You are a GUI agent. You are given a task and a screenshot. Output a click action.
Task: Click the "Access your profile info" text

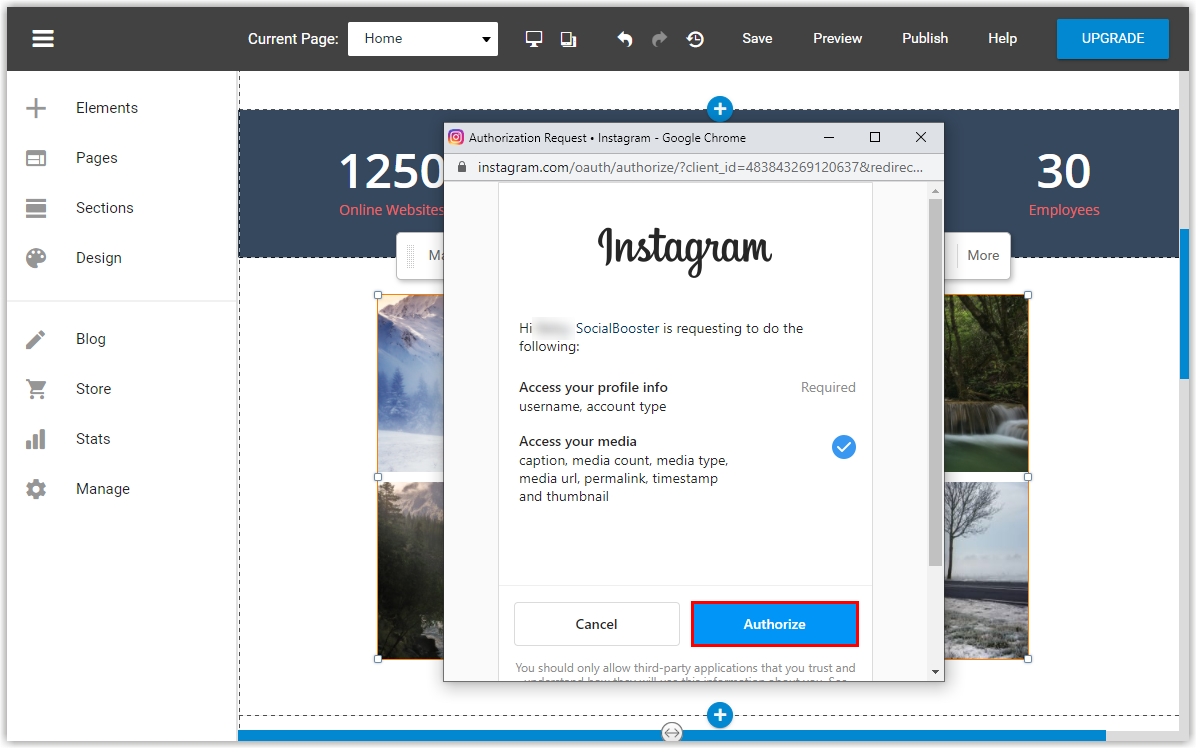pos(593,387)
